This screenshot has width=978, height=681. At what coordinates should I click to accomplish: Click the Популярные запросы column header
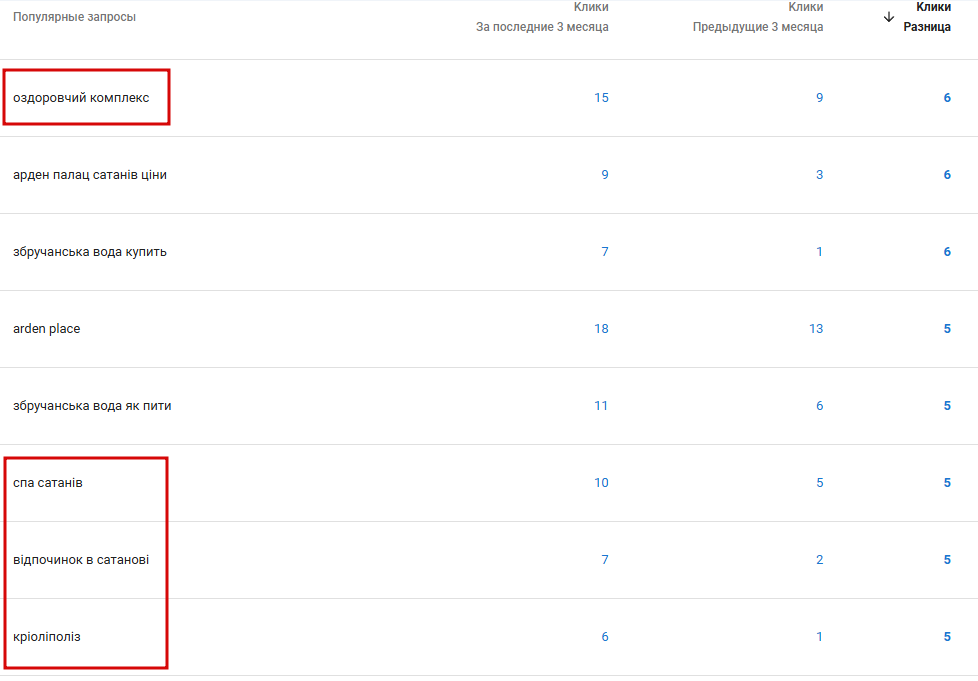[x=74, y=17]
